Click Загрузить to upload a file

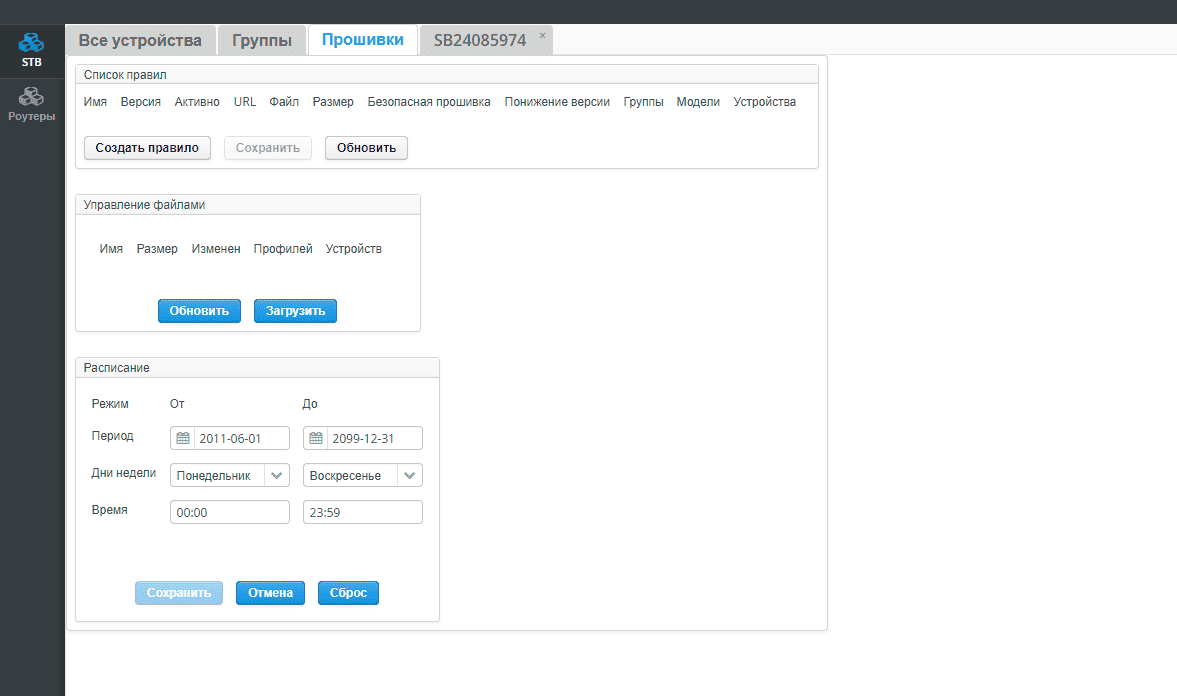(x=295, y=311)
